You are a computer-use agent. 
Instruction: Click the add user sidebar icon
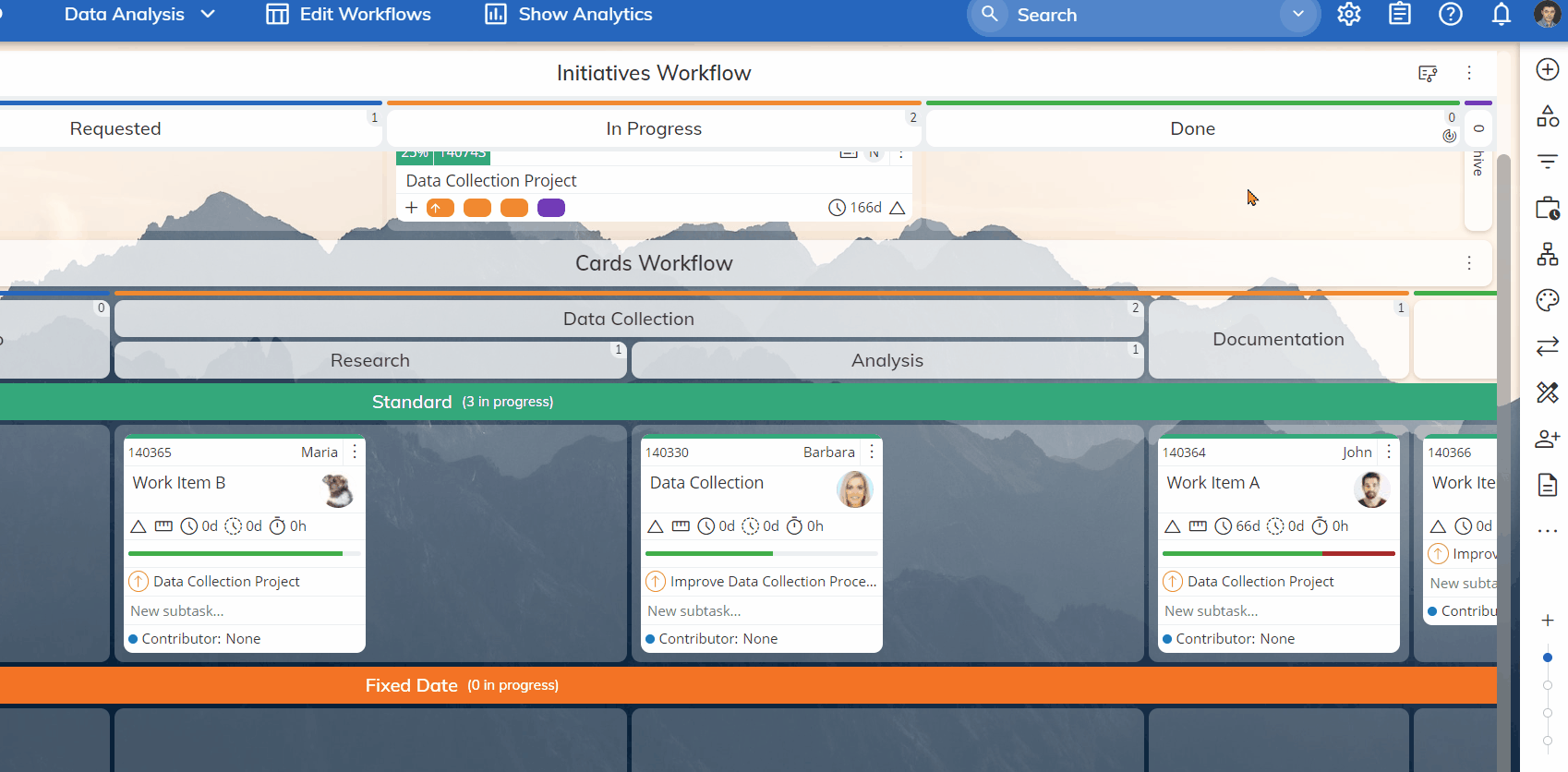coord(1548,439)
